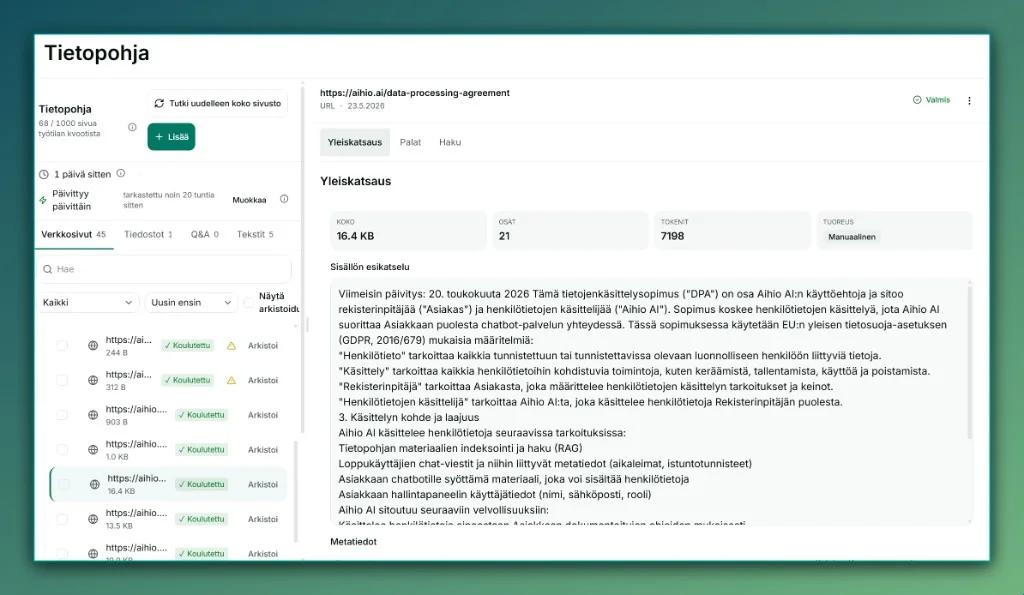The height and width of the screenshot is (595, 1024).
Task: Open the Uusin ensin sort dropdown
Action: (191, 302)
